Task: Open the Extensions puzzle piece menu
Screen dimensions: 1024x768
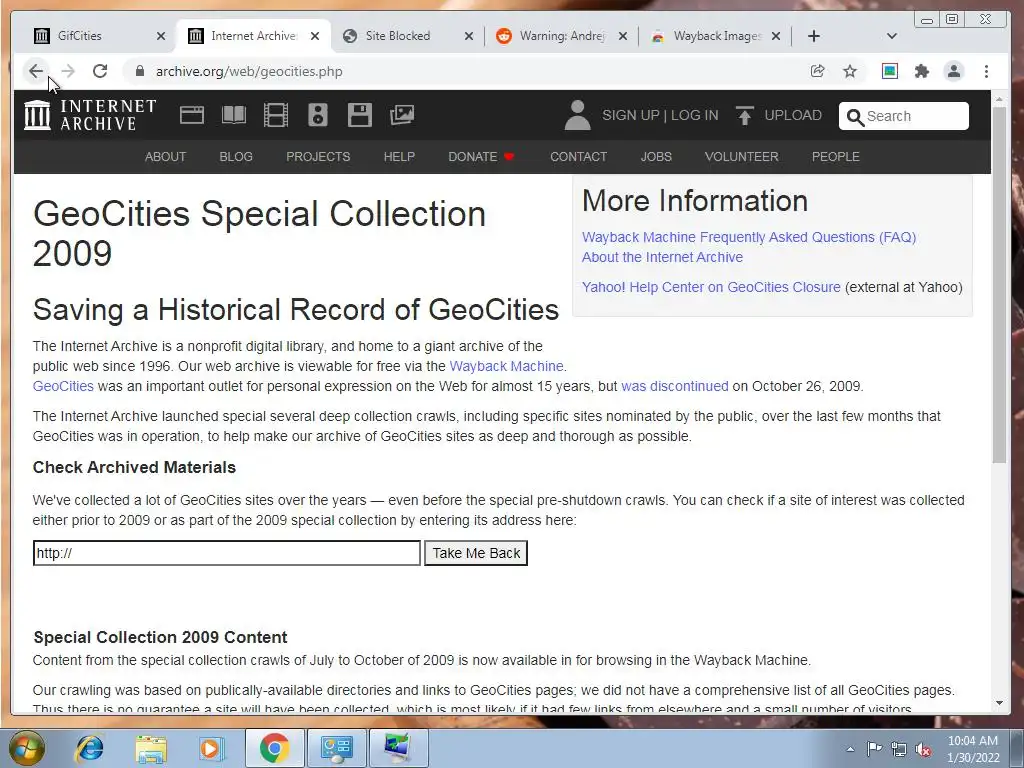Action: tap(921, 71)
